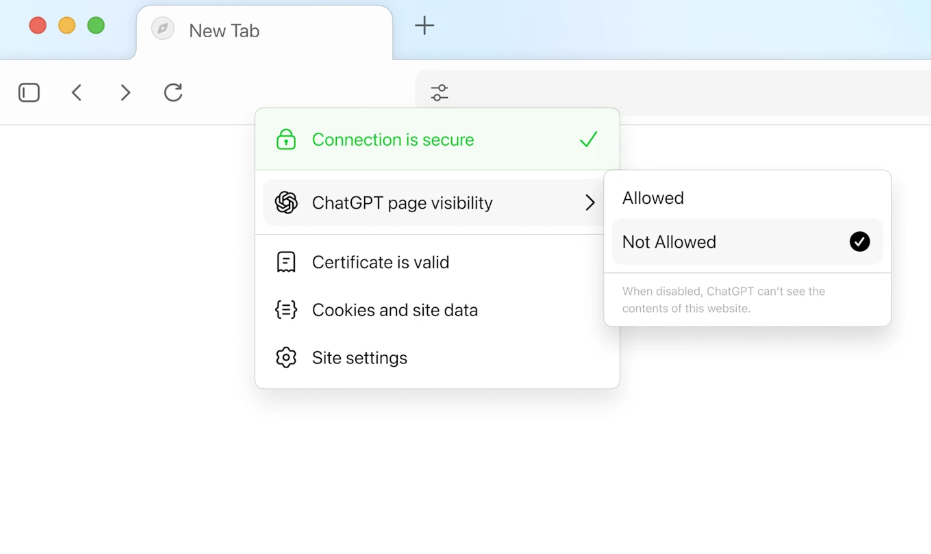Click the back navigation arrow
931x554 pixels.
(77, 93)
